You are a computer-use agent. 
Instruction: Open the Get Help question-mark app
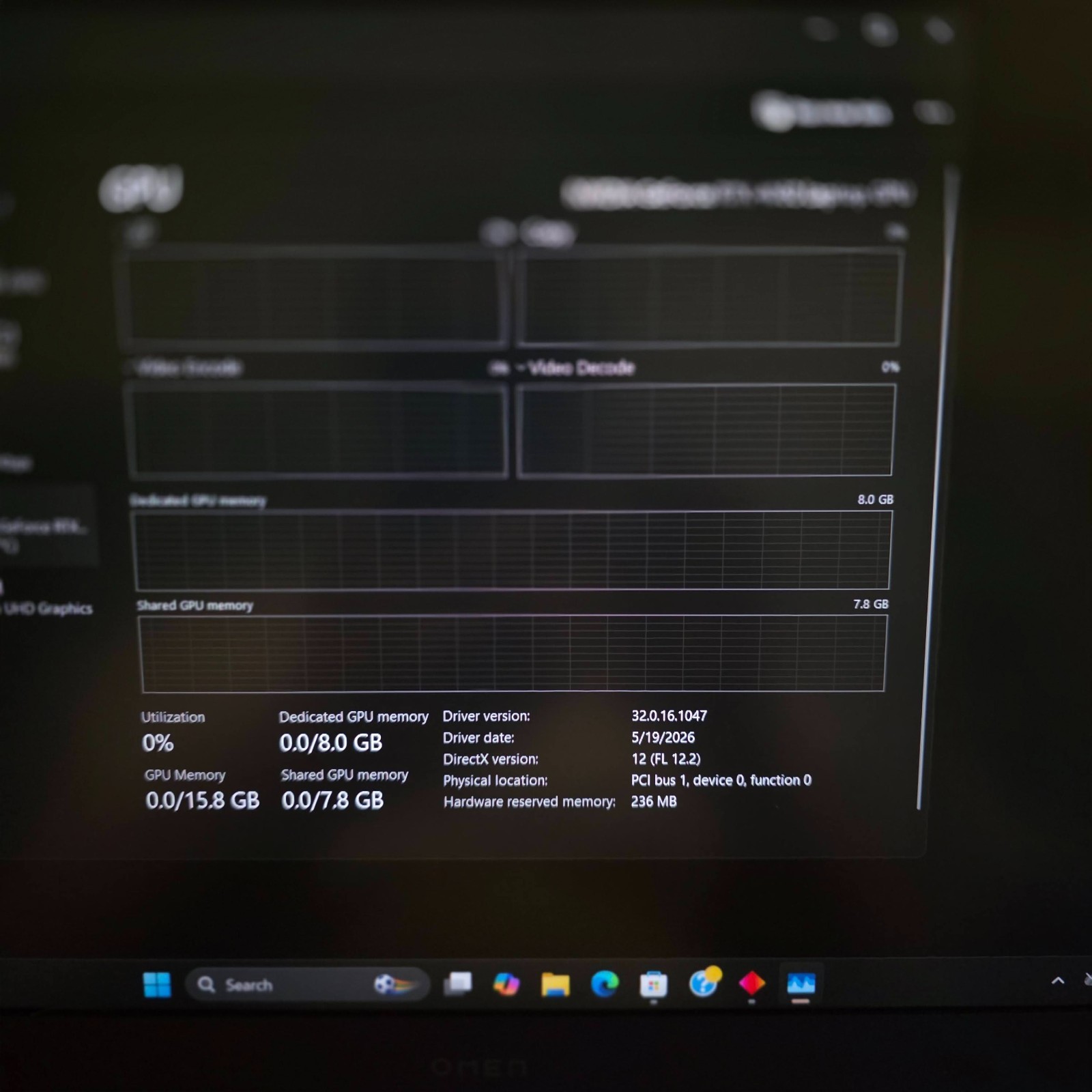tap(704, 982)
